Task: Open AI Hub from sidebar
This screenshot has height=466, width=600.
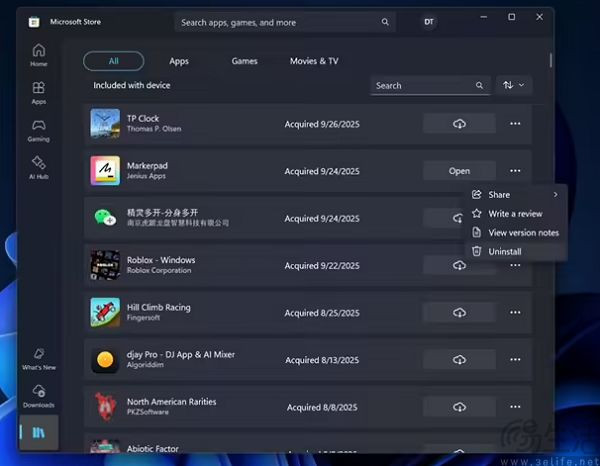Action: (38, 166)
